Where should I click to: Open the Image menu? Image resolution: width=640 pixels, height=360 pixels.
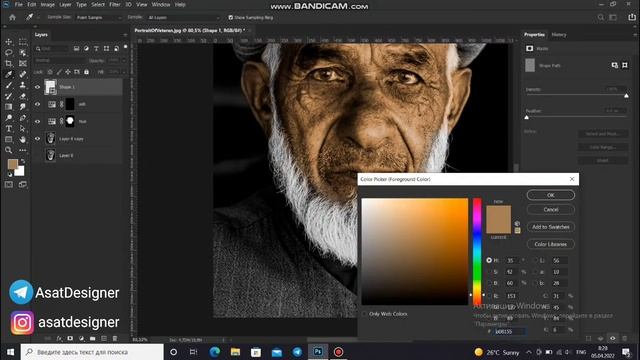tap(47, 4)
